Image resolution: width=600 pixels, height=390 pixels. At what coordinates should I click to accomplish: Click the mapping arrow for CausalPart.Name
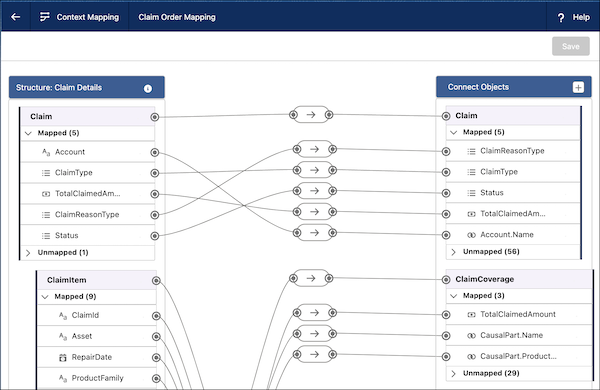coord(314,334)
